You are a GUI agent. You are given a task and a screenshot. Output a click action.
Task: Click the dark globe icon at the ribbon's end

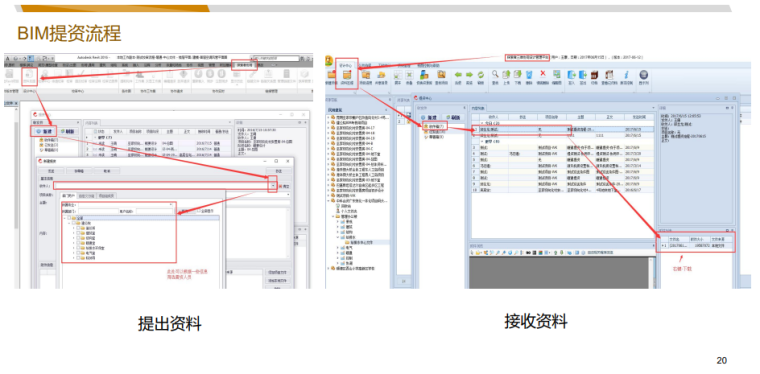(644, 75)
